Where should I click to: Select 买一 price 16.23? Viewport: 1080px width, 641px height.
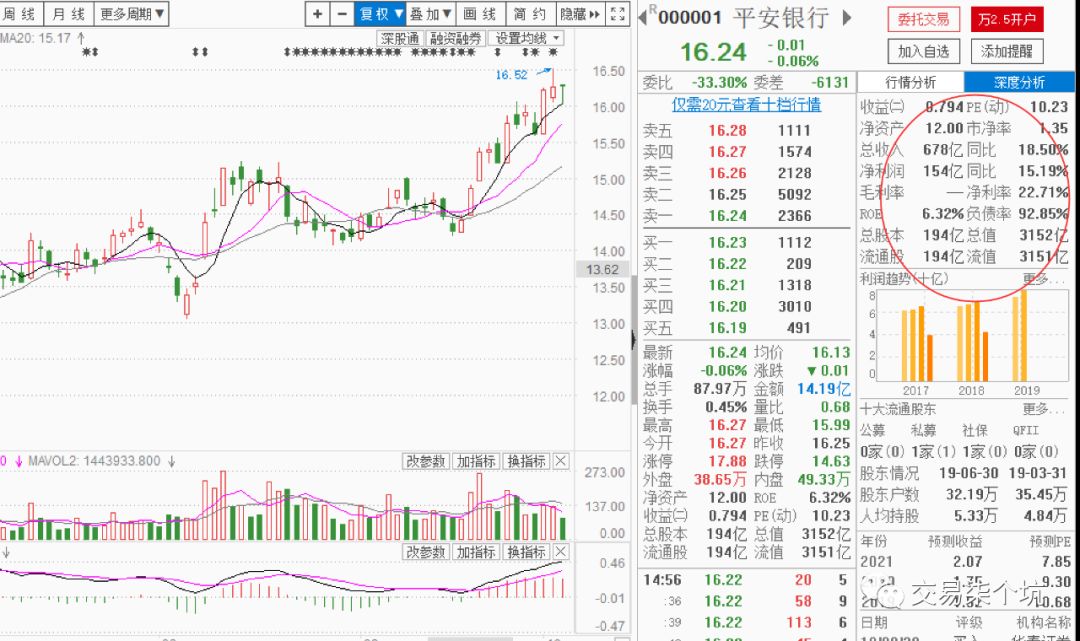pyautogui.click(x=727, y=242)
